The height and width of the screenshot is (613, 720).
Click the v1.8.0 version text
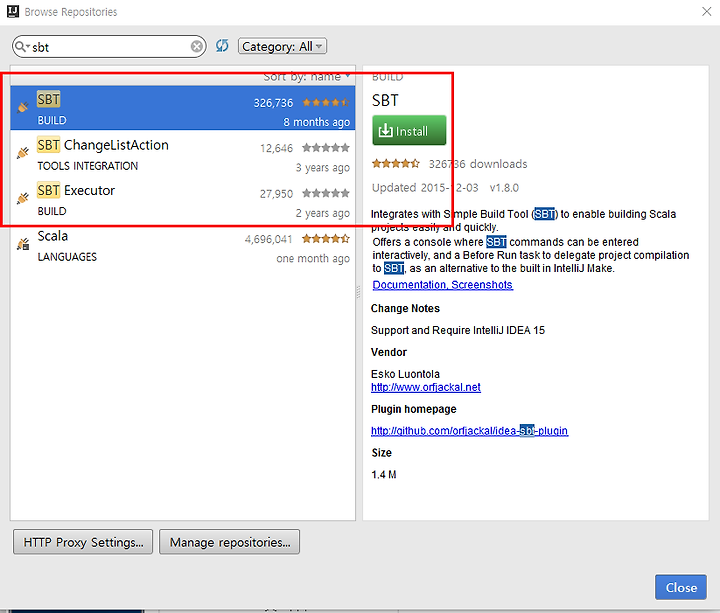tap(504, 188)
